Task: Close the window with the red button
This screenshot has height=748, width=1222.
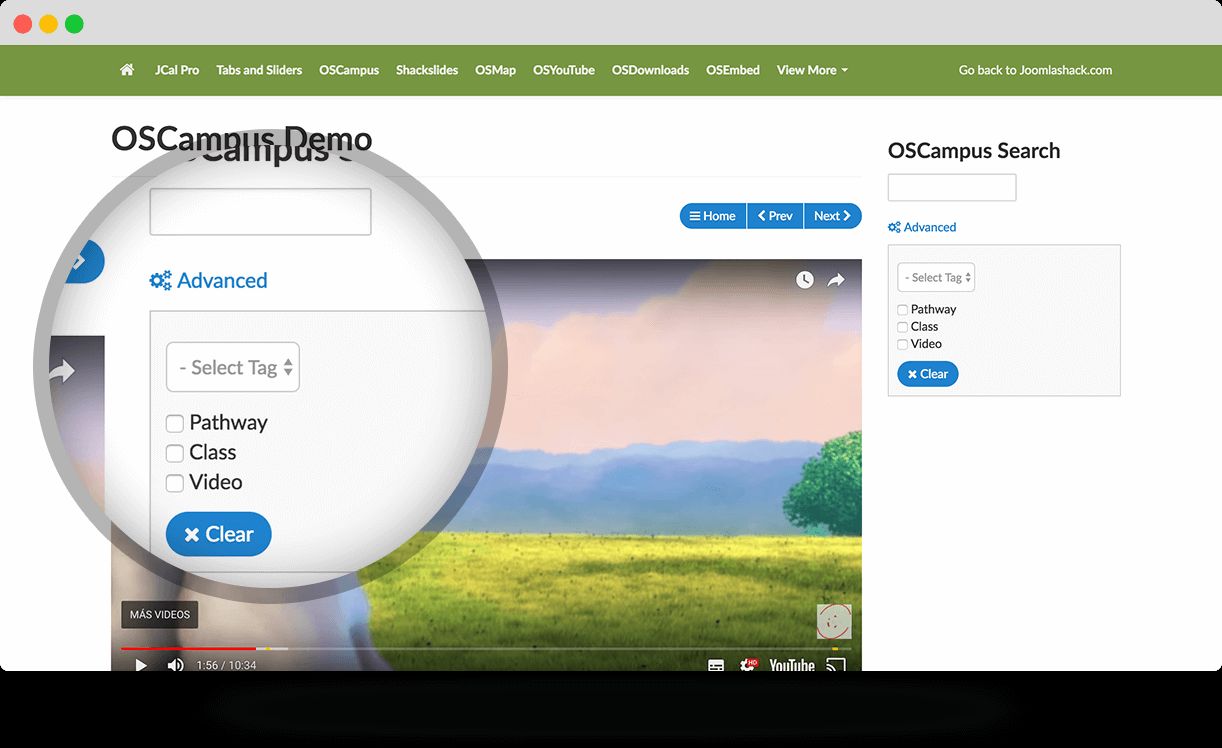Action: (22, 24)
